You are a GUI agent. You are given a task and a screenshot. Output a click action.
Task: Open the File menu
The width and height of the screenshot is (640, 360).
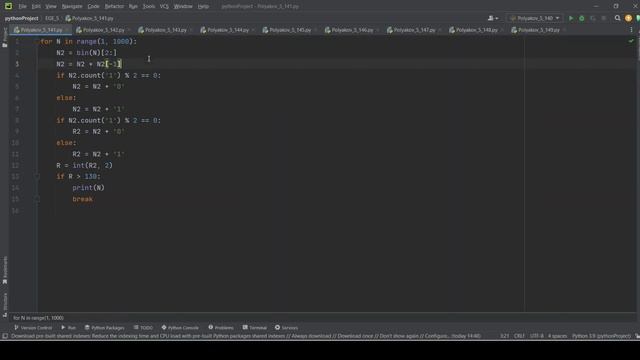pos(22,7)
